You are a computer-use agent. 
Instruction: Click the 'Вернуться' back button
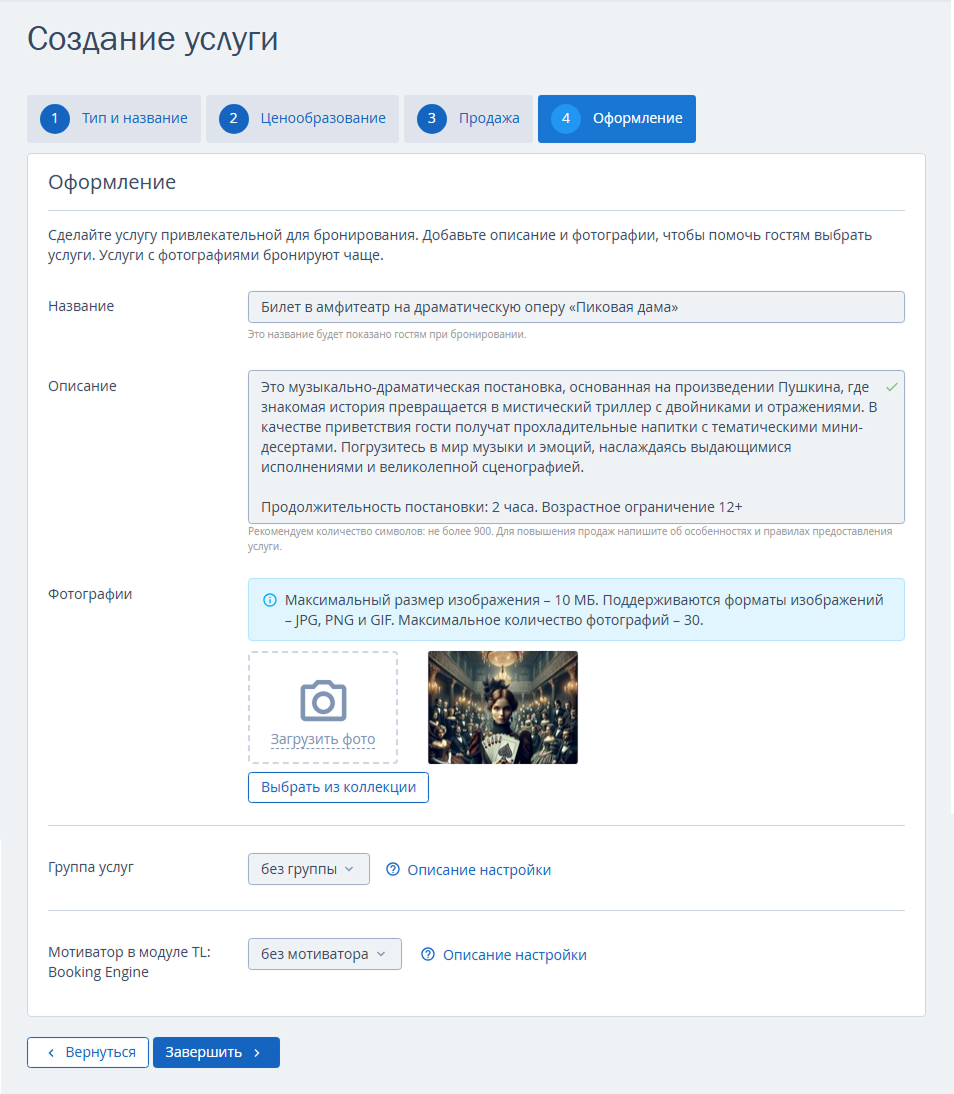88,1052
